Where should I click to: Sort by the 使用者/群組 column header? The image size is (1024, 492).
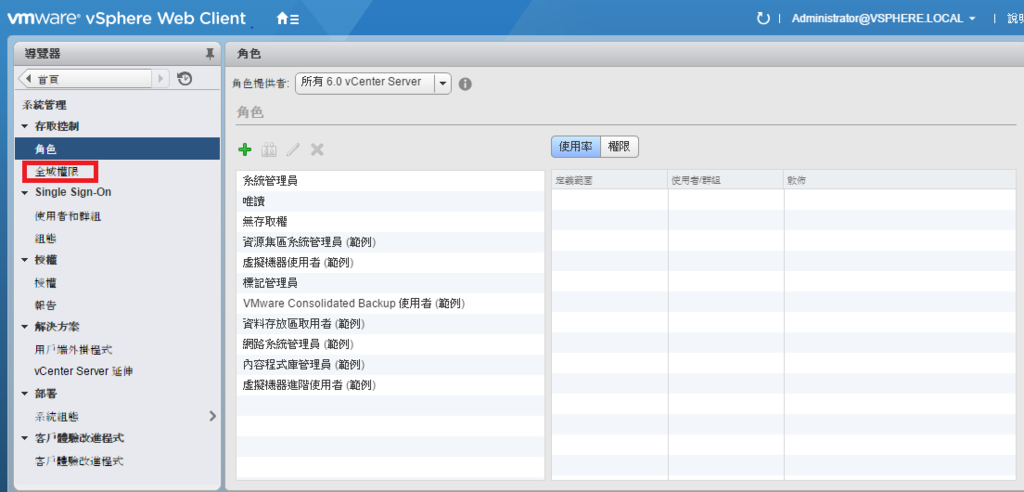point(726,180)
